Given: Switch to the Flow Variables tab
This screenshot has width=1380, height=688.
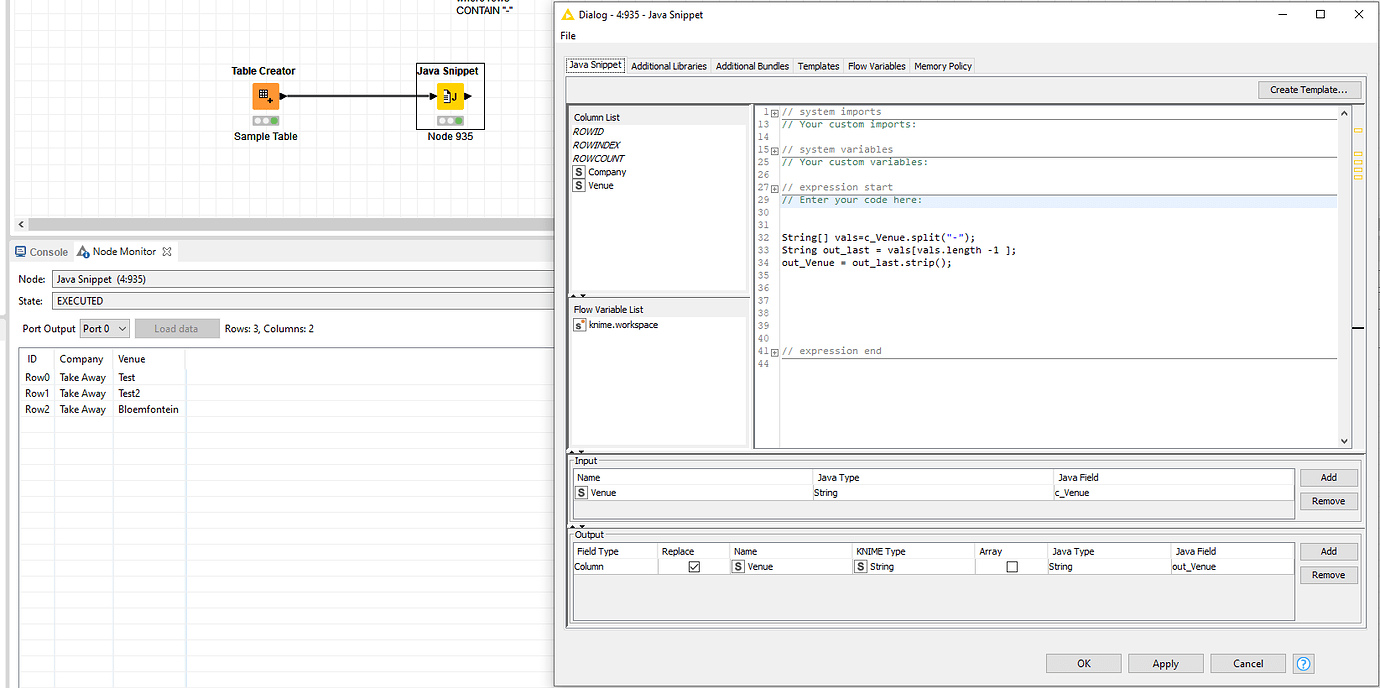Looking at the screenshot, I should pos(876,65).
